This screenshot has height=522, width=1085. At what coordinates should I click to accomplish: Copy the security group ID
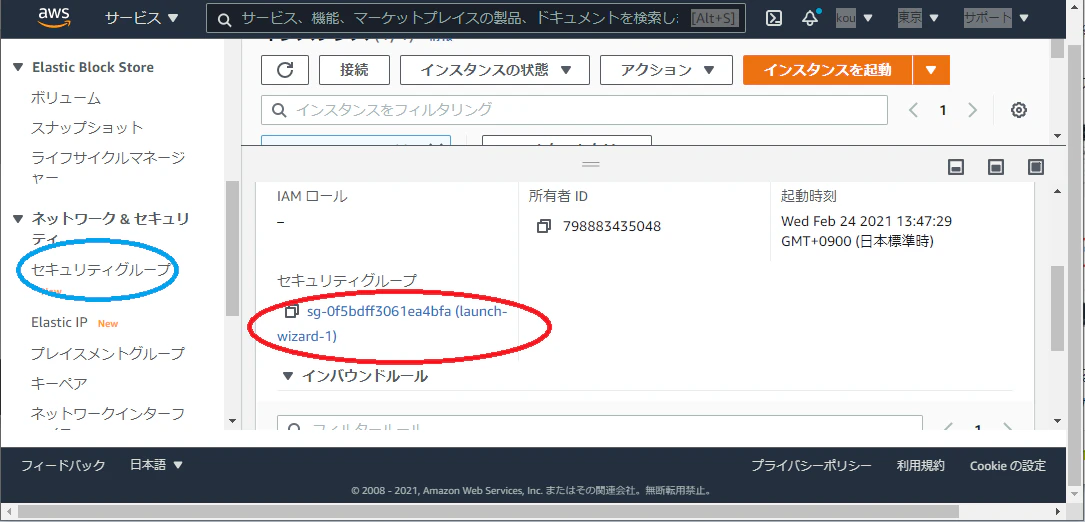pyautogui.click(x=292, y=312)
